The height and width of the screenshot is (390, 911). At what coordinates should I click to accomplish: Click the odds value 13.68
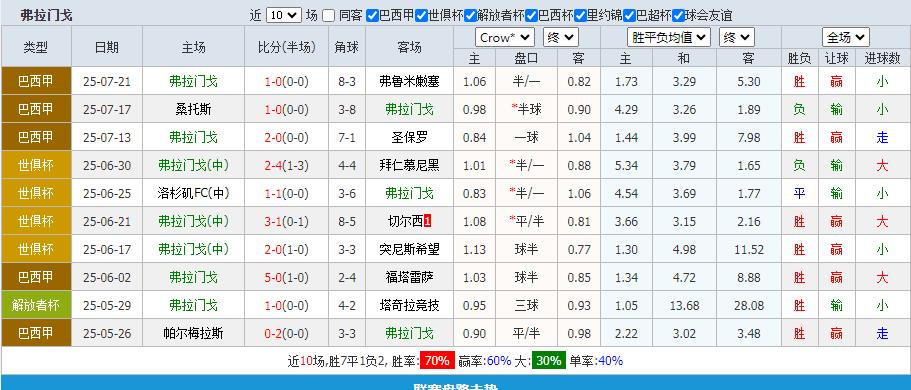[684, 305]
